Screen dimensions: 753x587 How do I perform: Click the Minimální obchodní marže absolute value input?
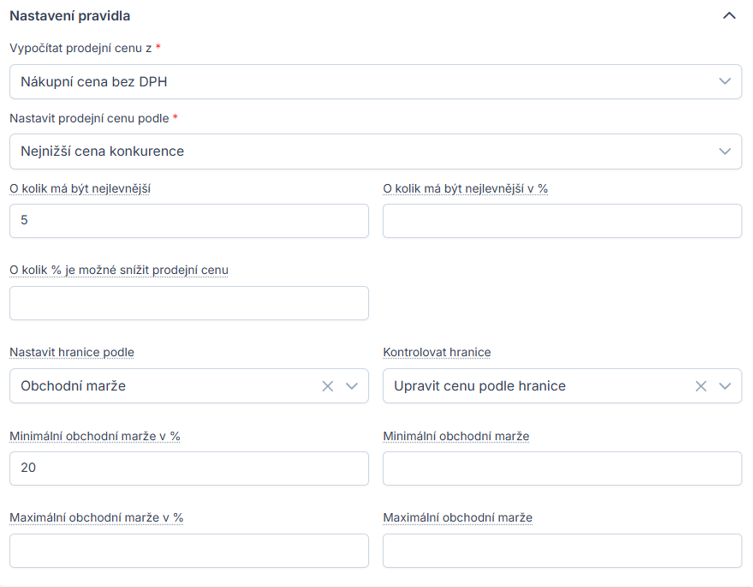(562, 468)
